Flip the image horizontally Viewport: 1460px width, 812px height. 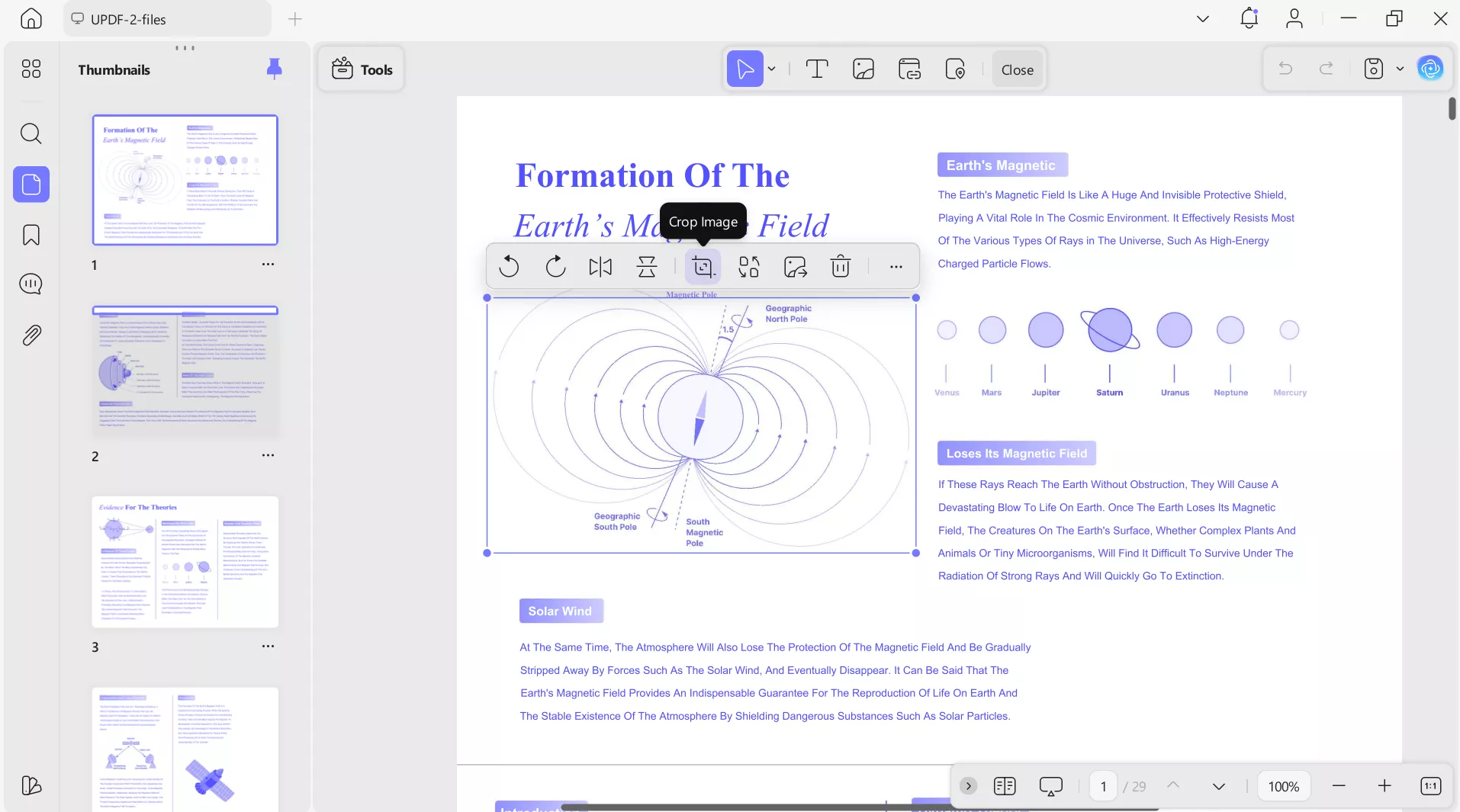[x=600, y=267]
